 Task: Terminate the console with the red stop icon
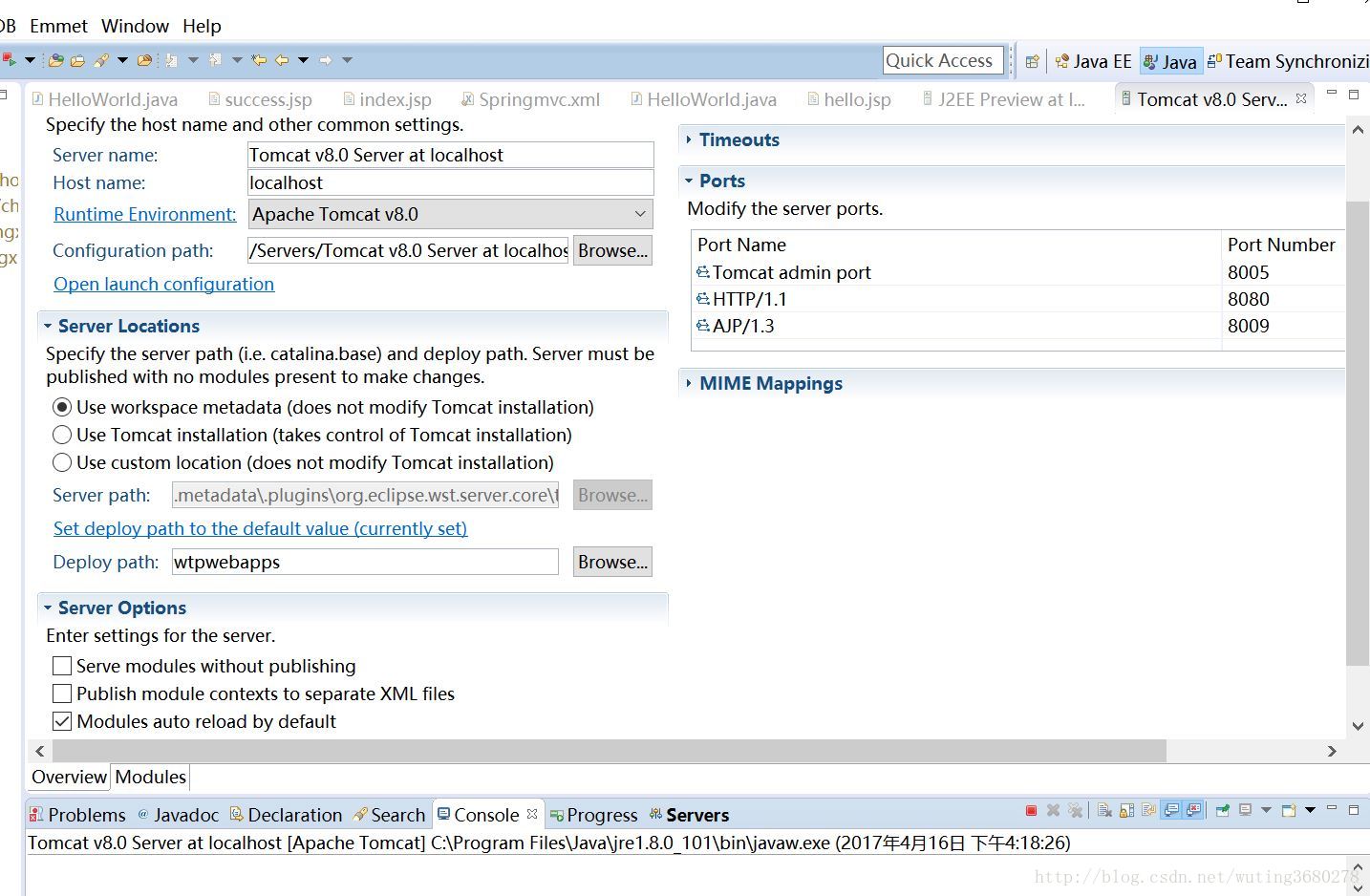tap(1032, 810)
